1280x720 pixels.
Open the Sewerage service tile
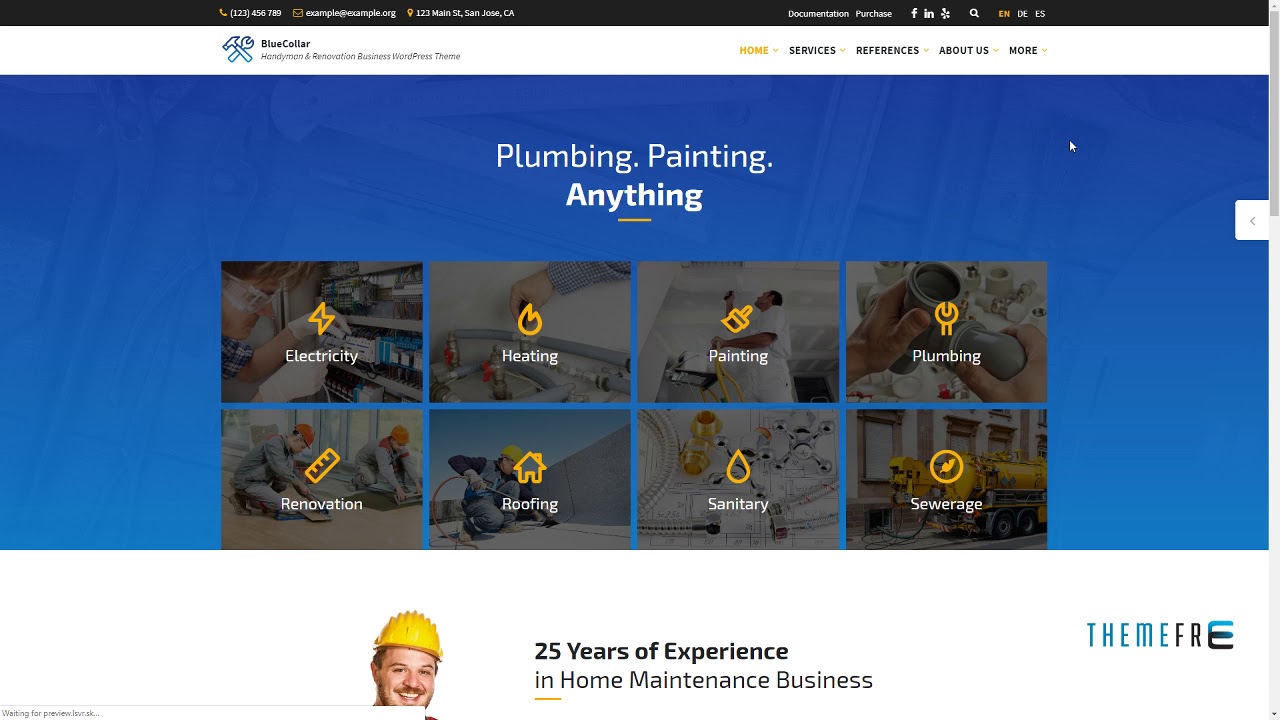click(x=946, y=479)
